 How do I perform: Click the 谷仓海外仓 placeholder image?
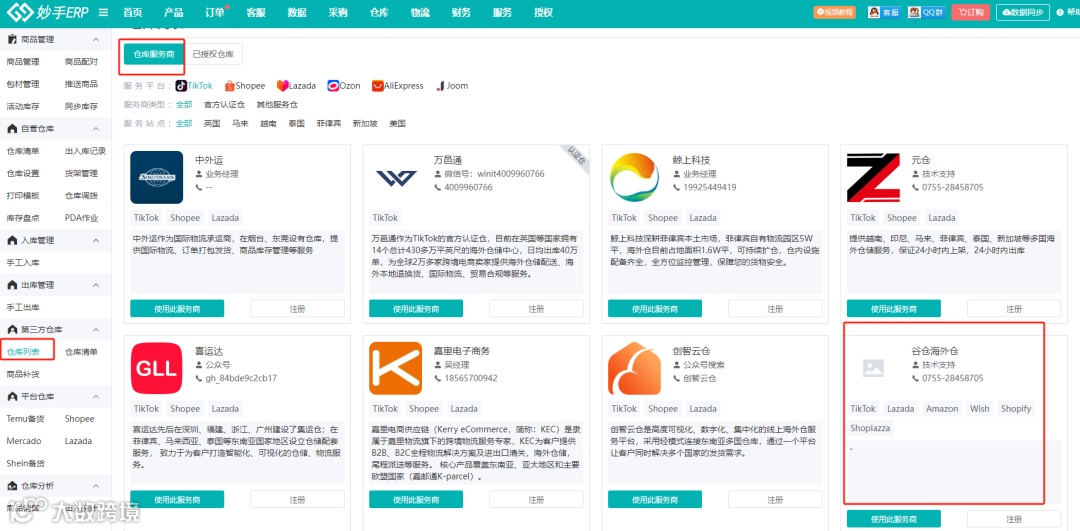[873, 368]
